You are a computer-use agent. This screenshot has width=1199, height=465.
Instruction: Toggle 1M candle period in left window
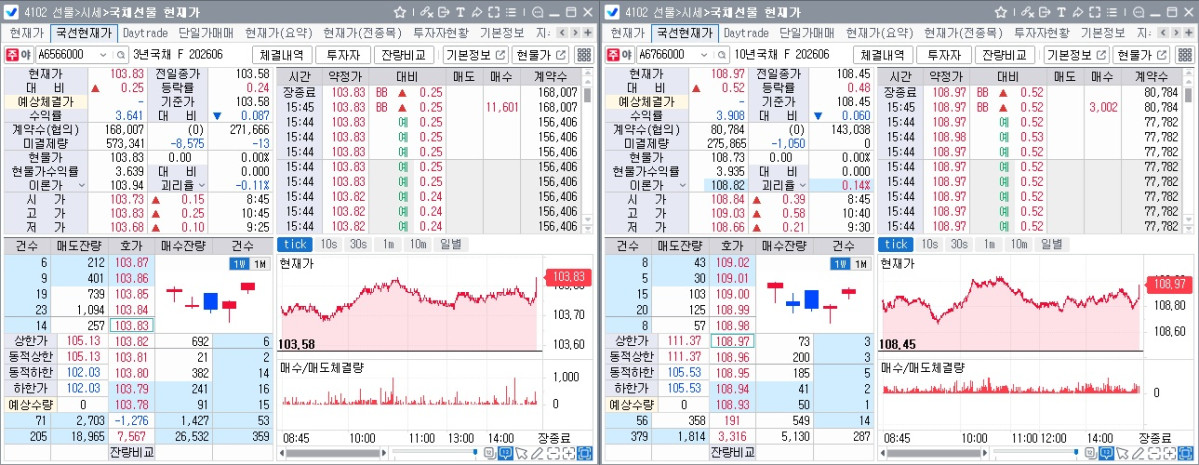259,264
